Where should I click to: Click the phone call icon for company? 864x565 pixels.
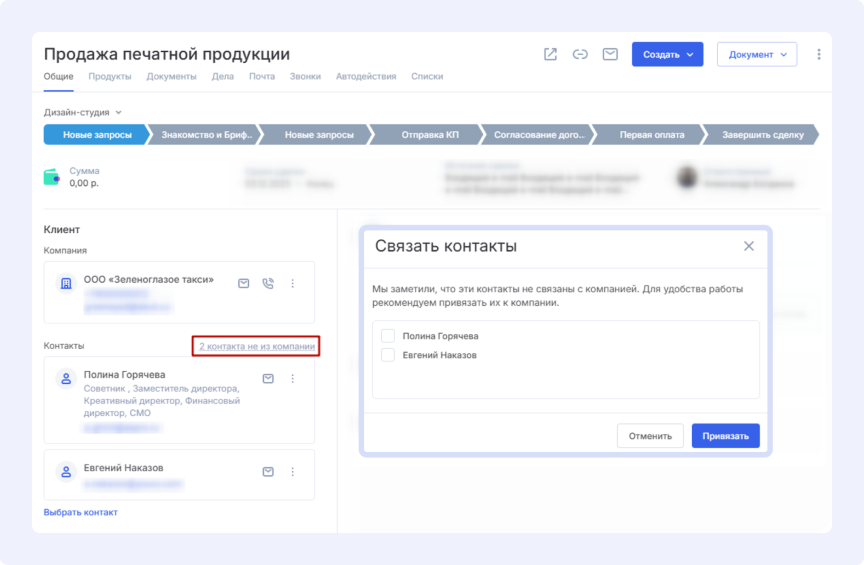point(267,284)
